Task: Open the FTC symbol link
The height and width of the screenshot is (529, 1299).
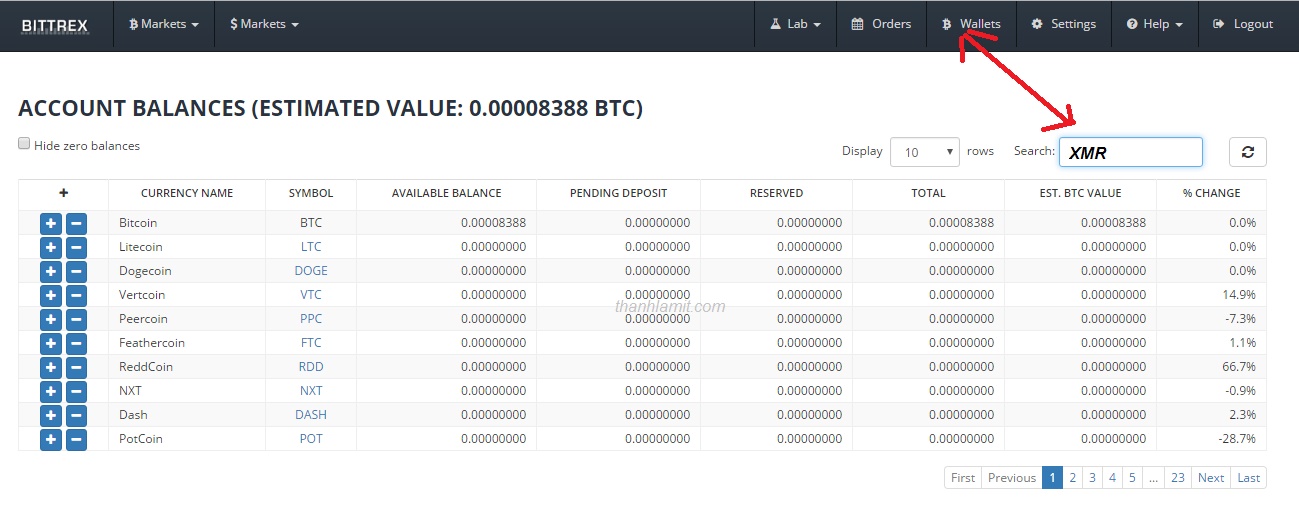Action: [311, 343]
